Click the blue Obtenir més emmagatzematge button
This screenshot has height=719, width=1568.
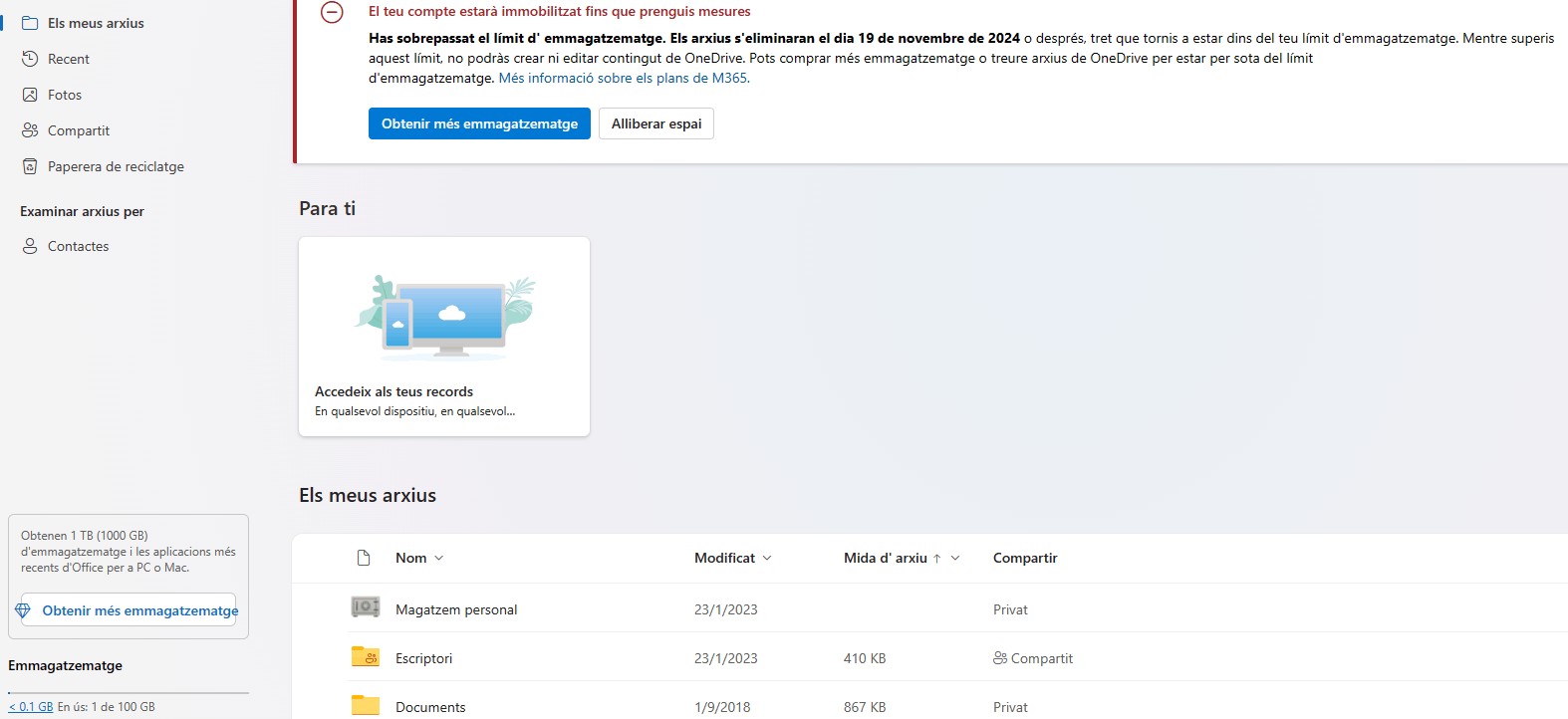pos(479,123)
